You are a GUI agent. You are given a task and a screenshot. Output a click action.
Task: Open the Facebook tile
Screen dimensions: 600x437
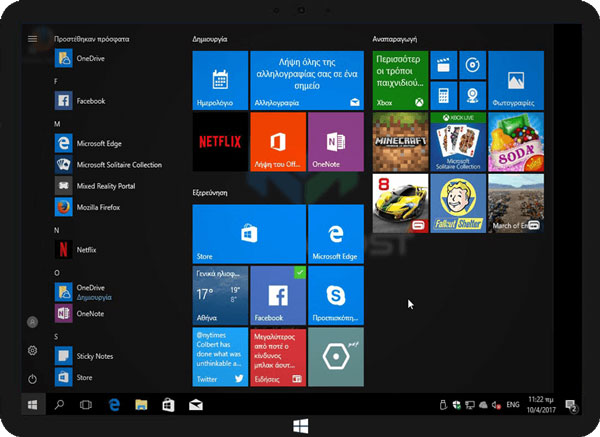tap(278, 295)
